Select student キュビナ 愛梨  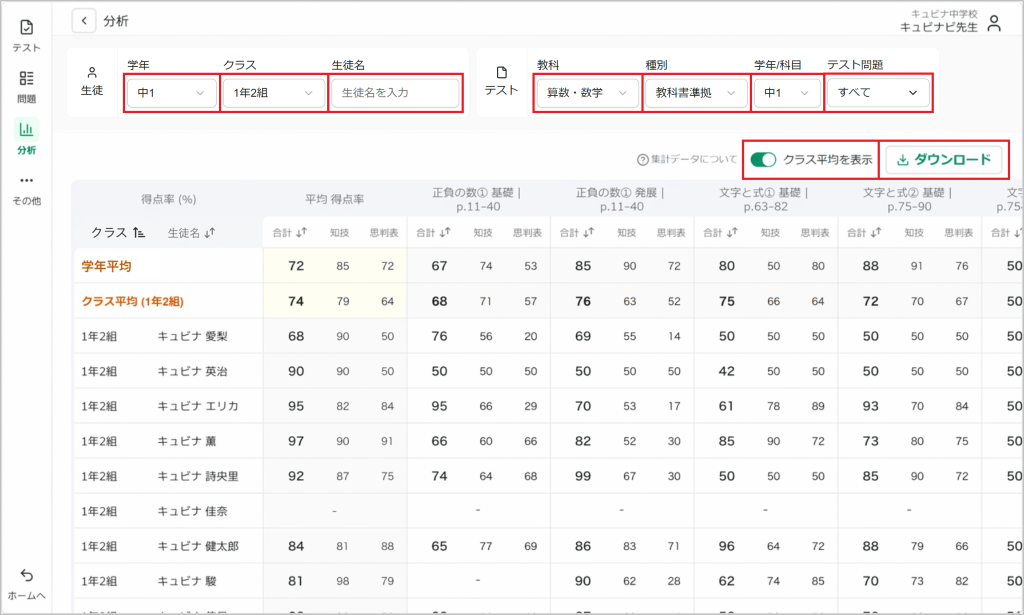[193, 336]
